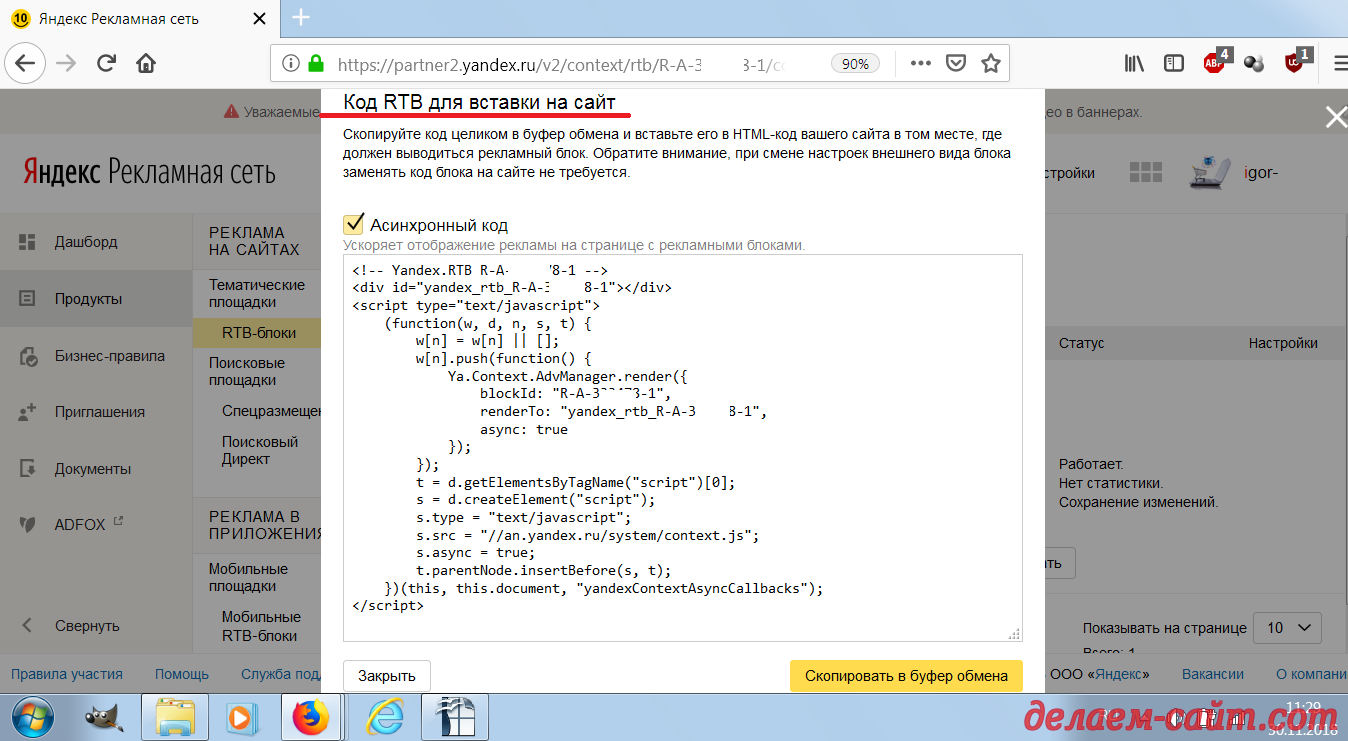Select RTB-блоки submenu item
Viewport: 1348px width, 741px height.
pyautogui.click(x=258, y=333)
